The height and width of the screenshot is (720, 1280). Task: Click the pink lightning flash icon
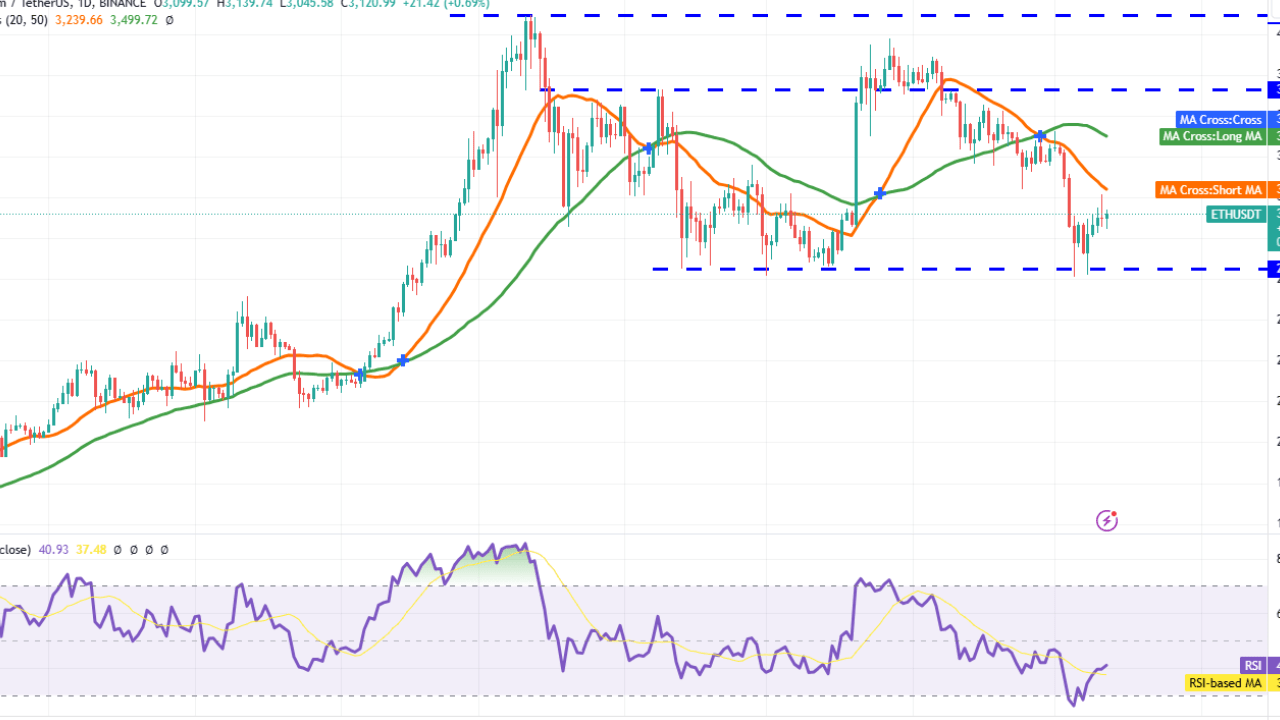point(1107,520)
